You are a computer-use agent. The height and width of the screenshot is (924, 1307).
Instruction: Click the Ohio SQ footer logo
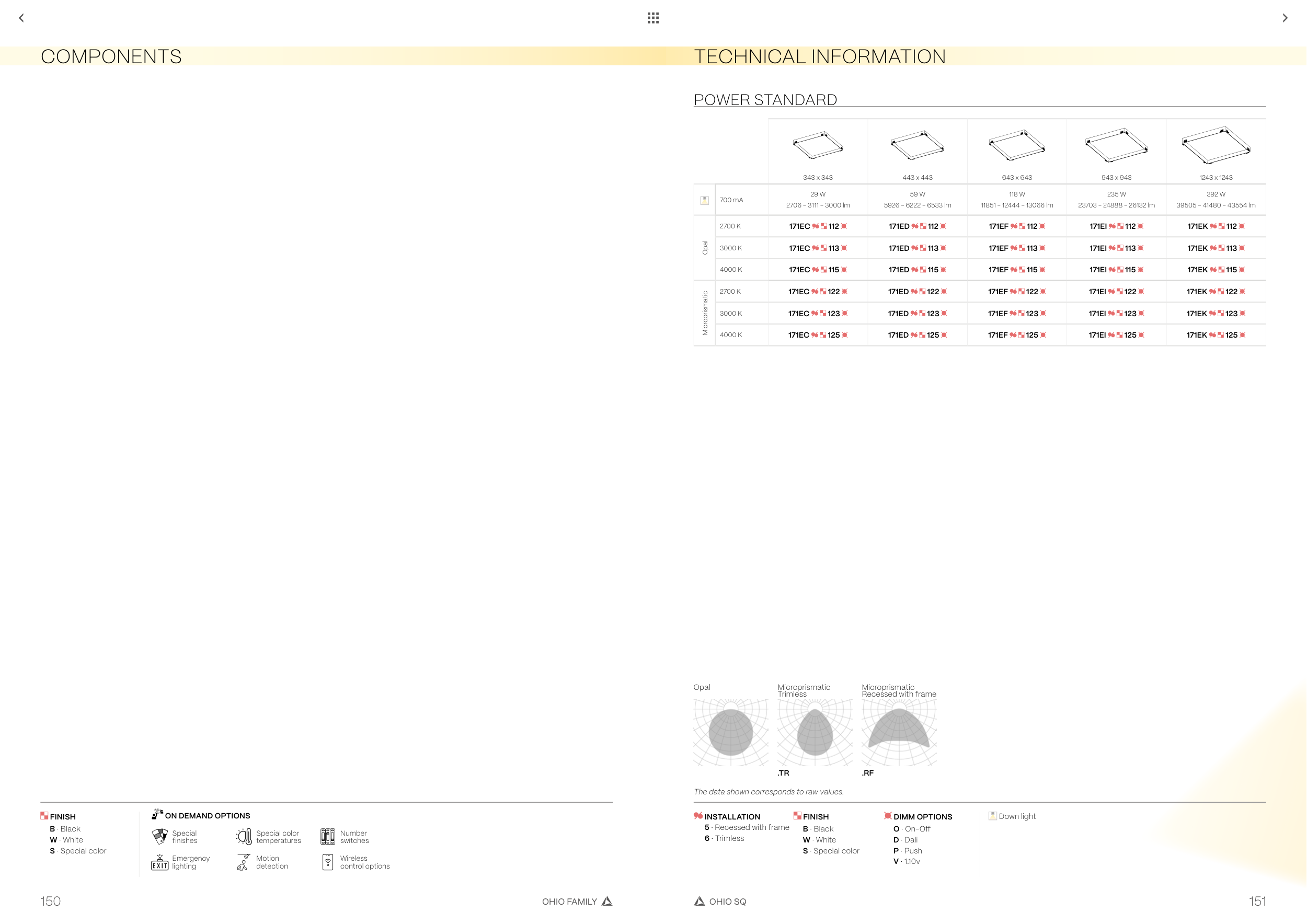(700, 901)
